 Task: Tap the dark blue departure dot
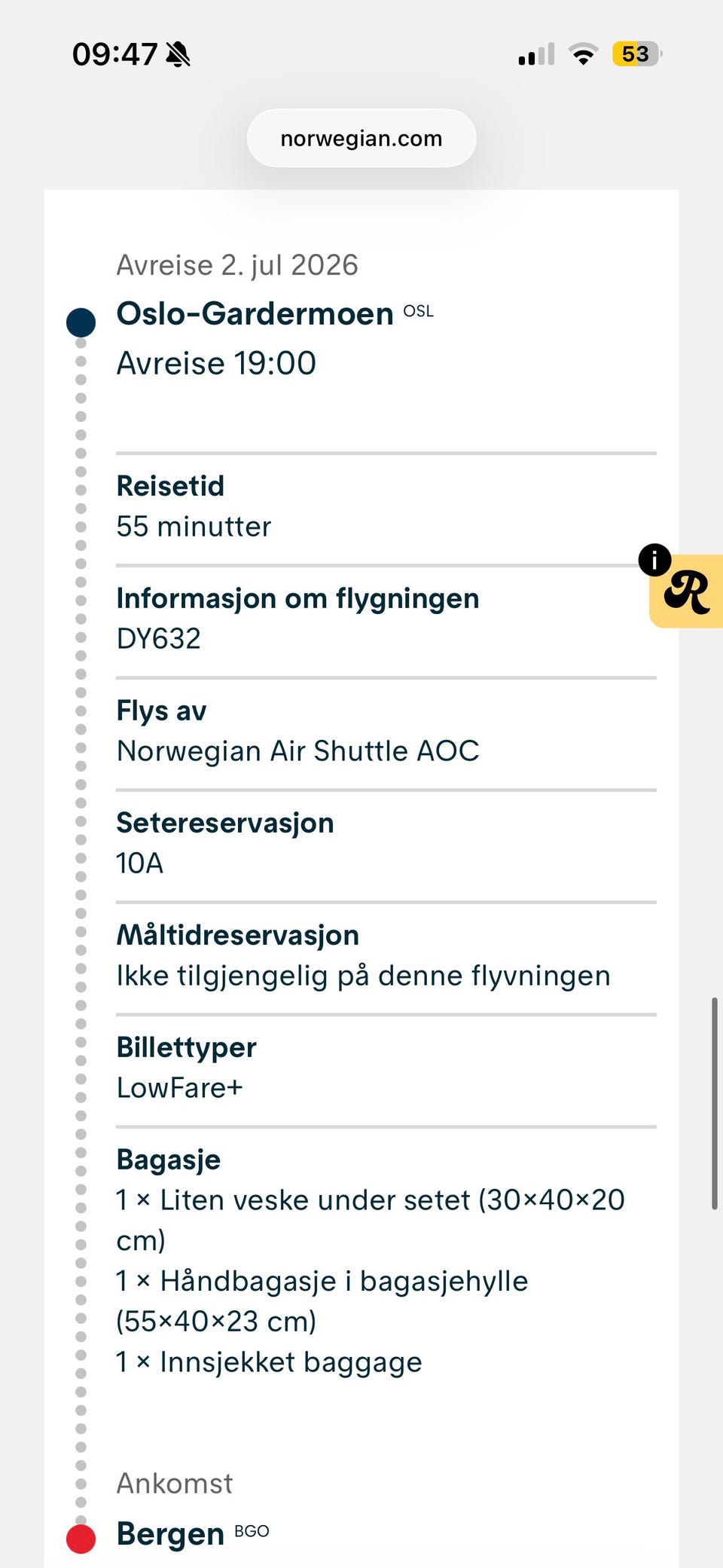tap(81, 322)
